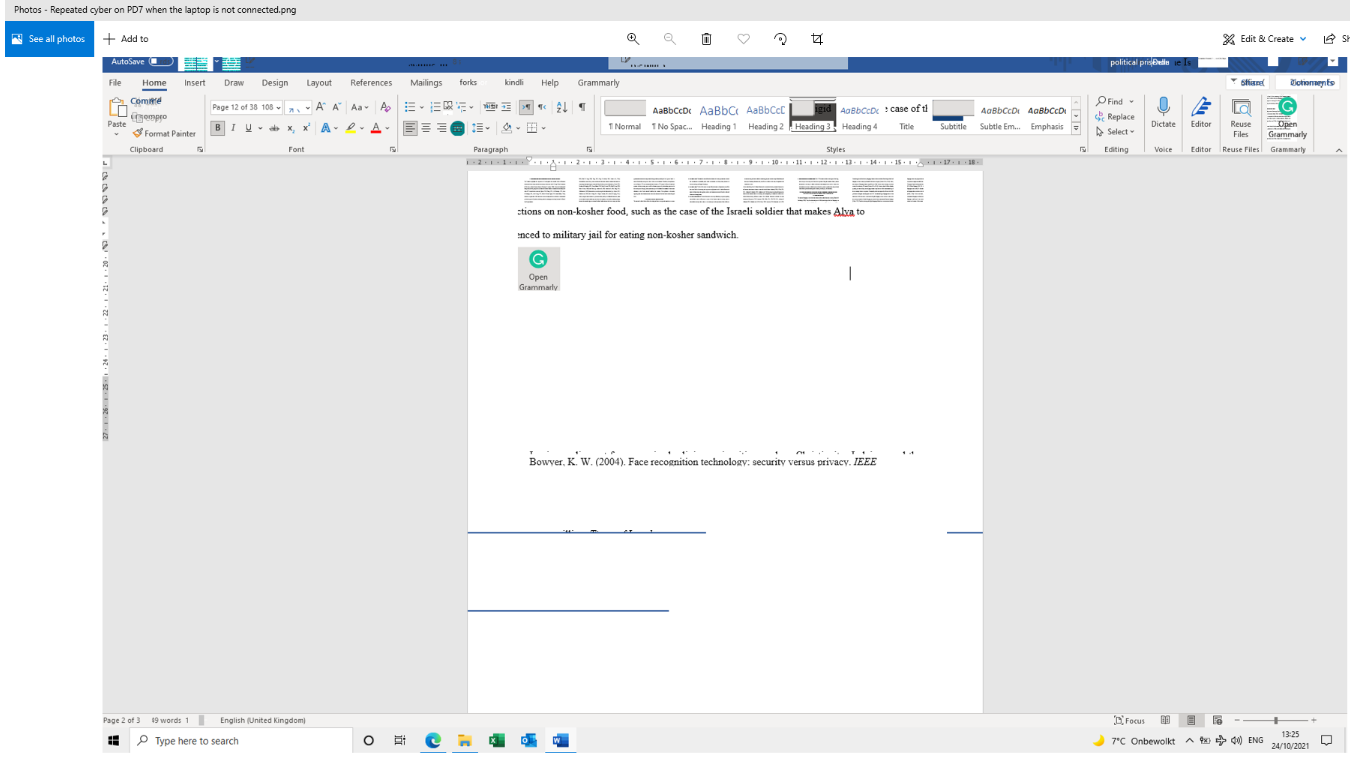Image resolution: width=1350 pixels, height=758 pixels.
Task: Adjust the Word zoom slider
Action: coord(1275,720)
